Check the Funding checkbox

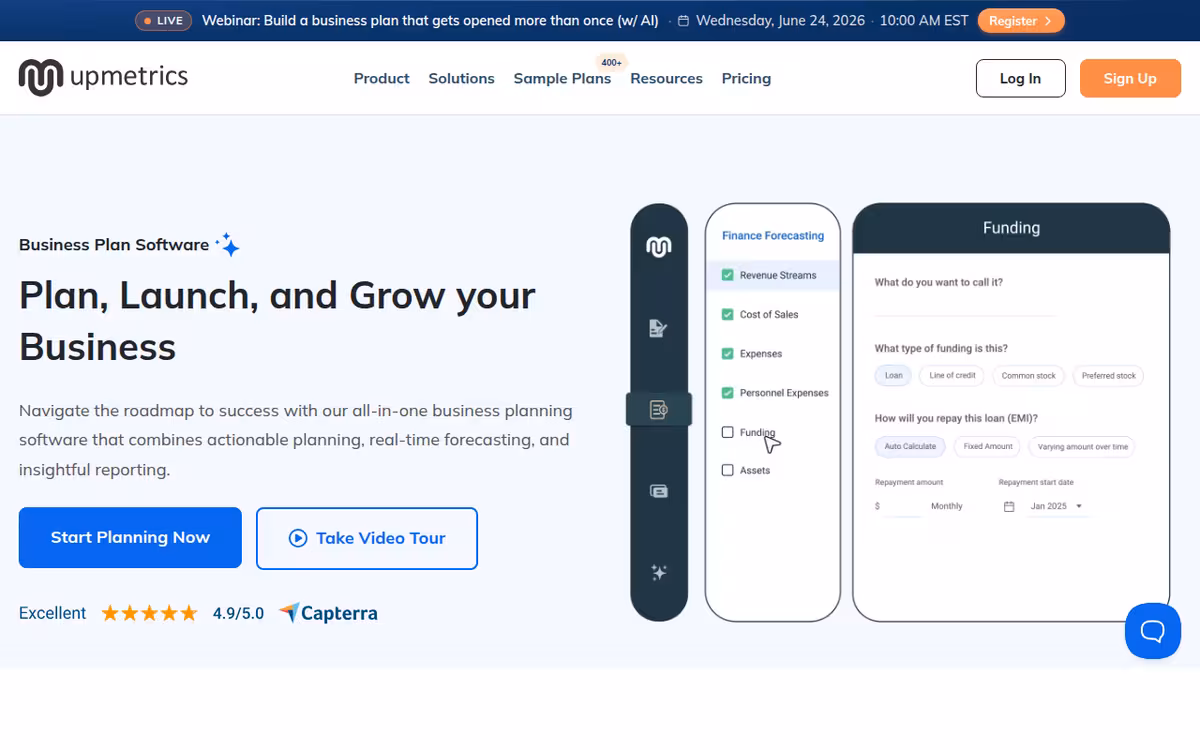point(727,432)
